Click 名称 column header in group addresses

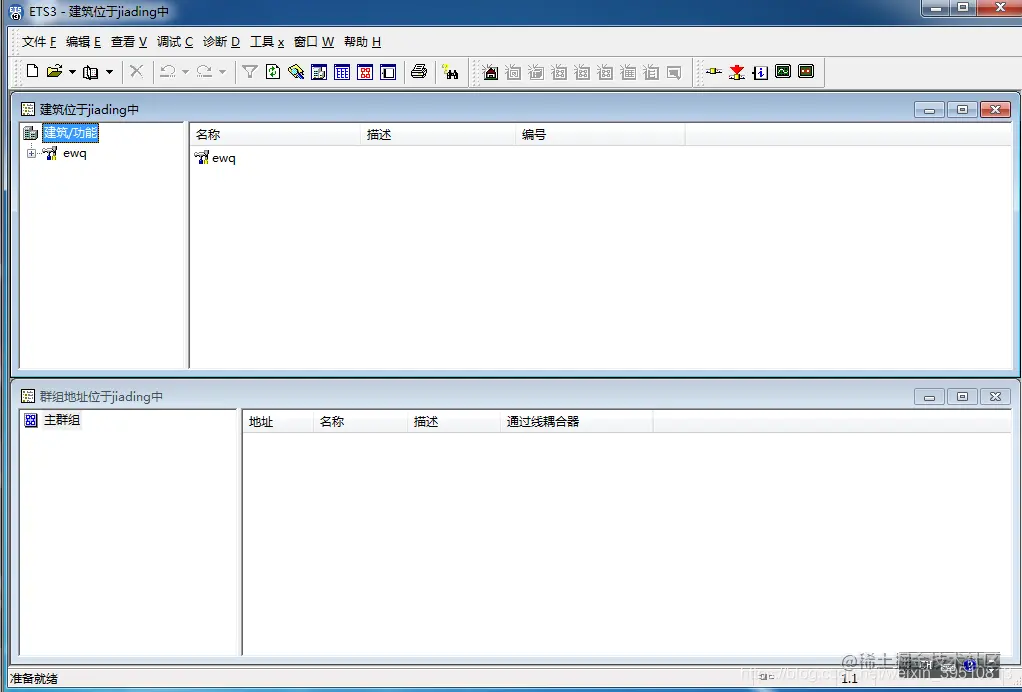361,422
